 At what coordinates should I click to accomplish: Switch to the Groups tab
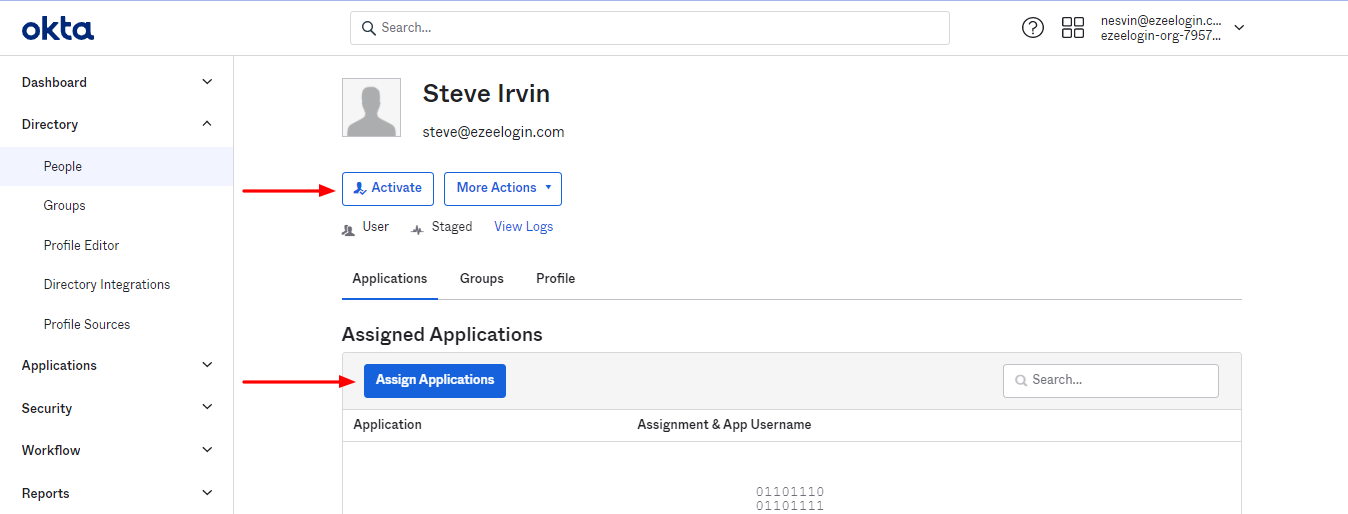tap(481, 278)
